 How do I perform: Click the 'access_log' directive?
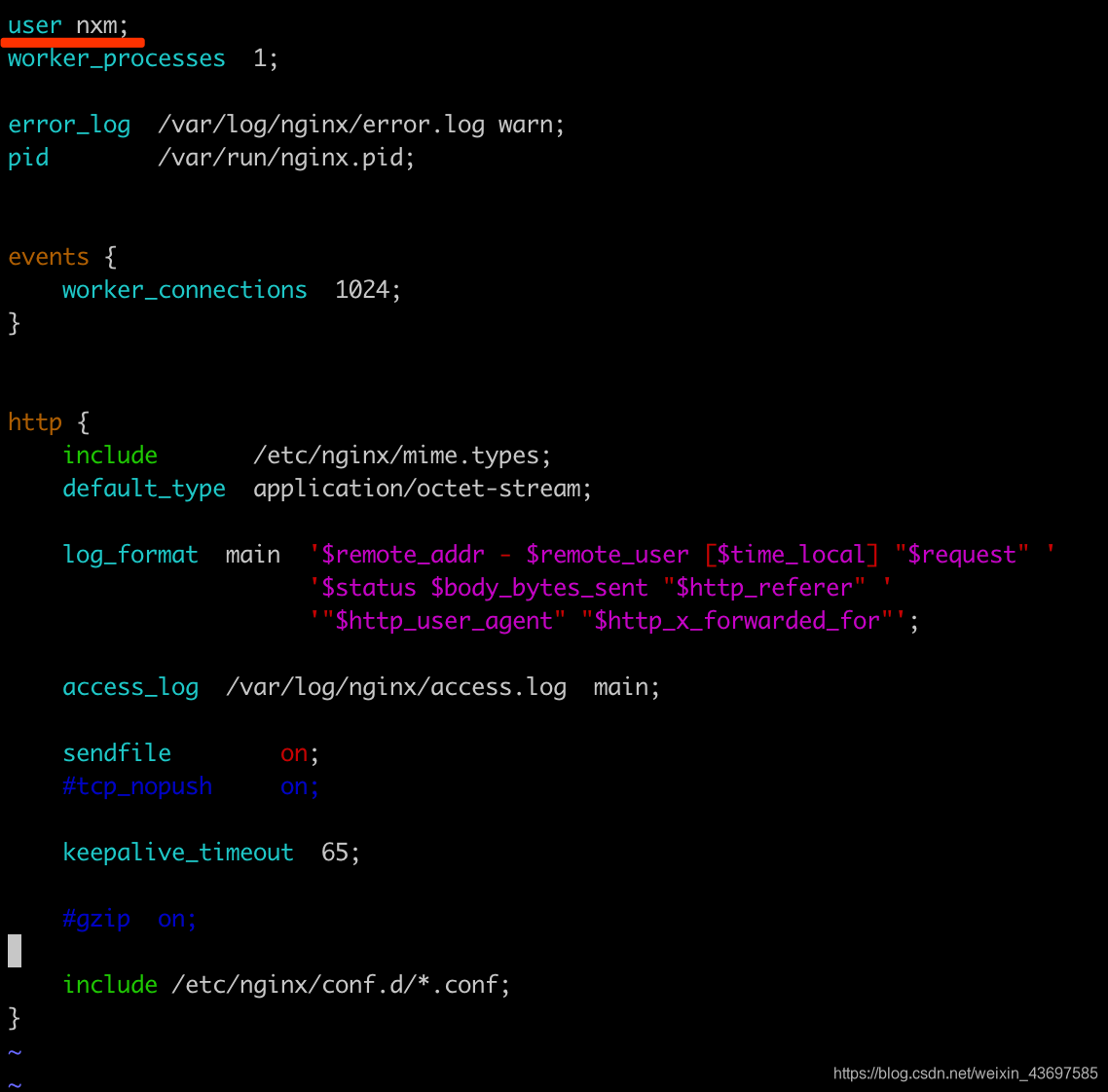pyautogui.click(x=130, y=688)
